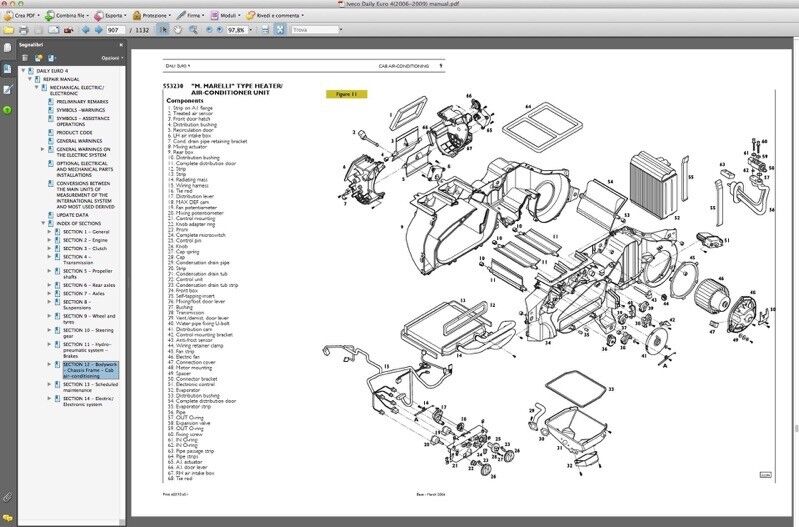This screenshot has height=527, width=799.
Task: Open the PRELIMINARY REMARKS bookmark
Action: coord(81,102)
